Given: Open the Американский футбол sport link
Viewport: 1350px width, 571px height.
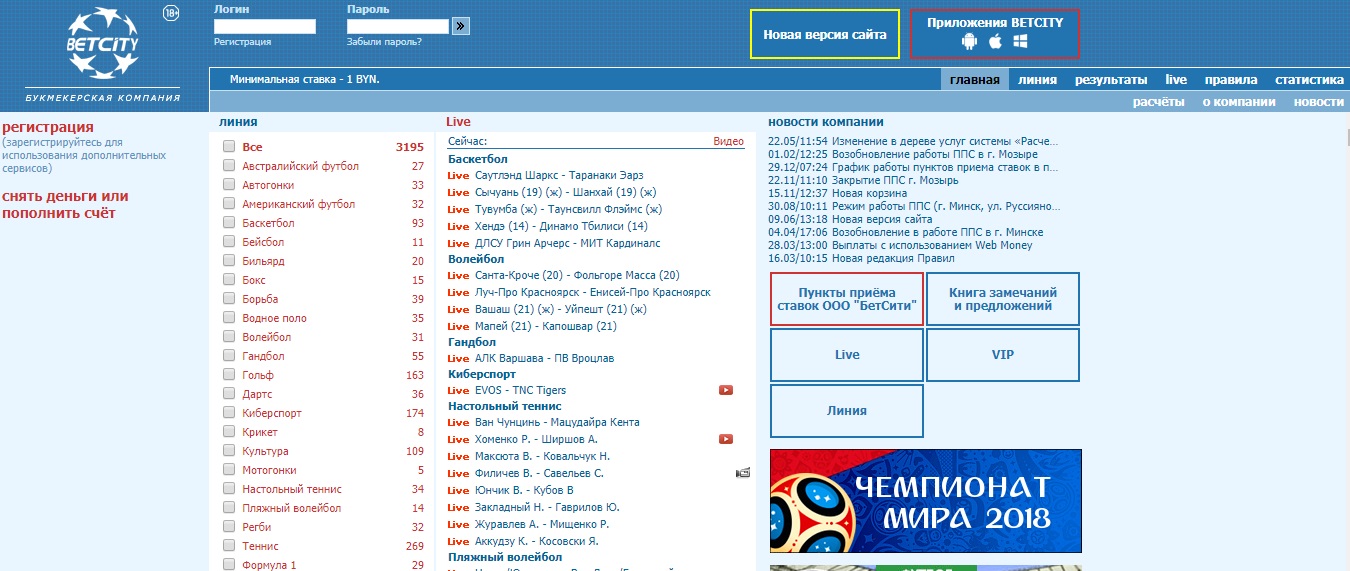Looking at the screenshot, I should coord(298,204).
